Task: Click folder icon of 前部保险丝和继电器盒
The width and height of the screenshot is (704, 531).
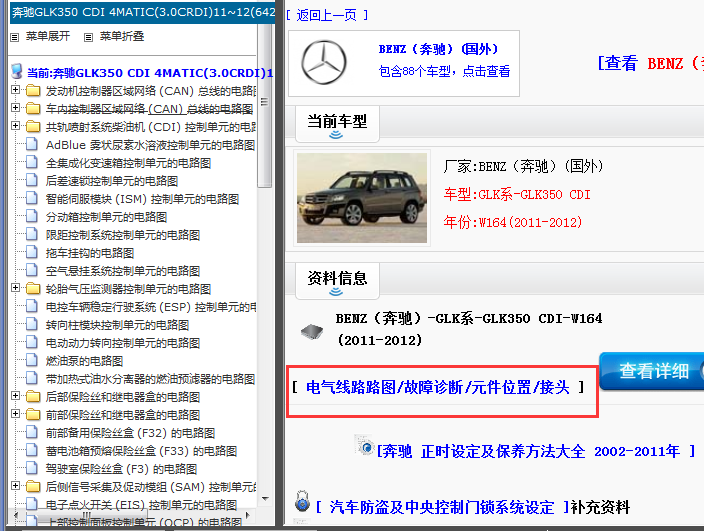Action: (33, 414)
